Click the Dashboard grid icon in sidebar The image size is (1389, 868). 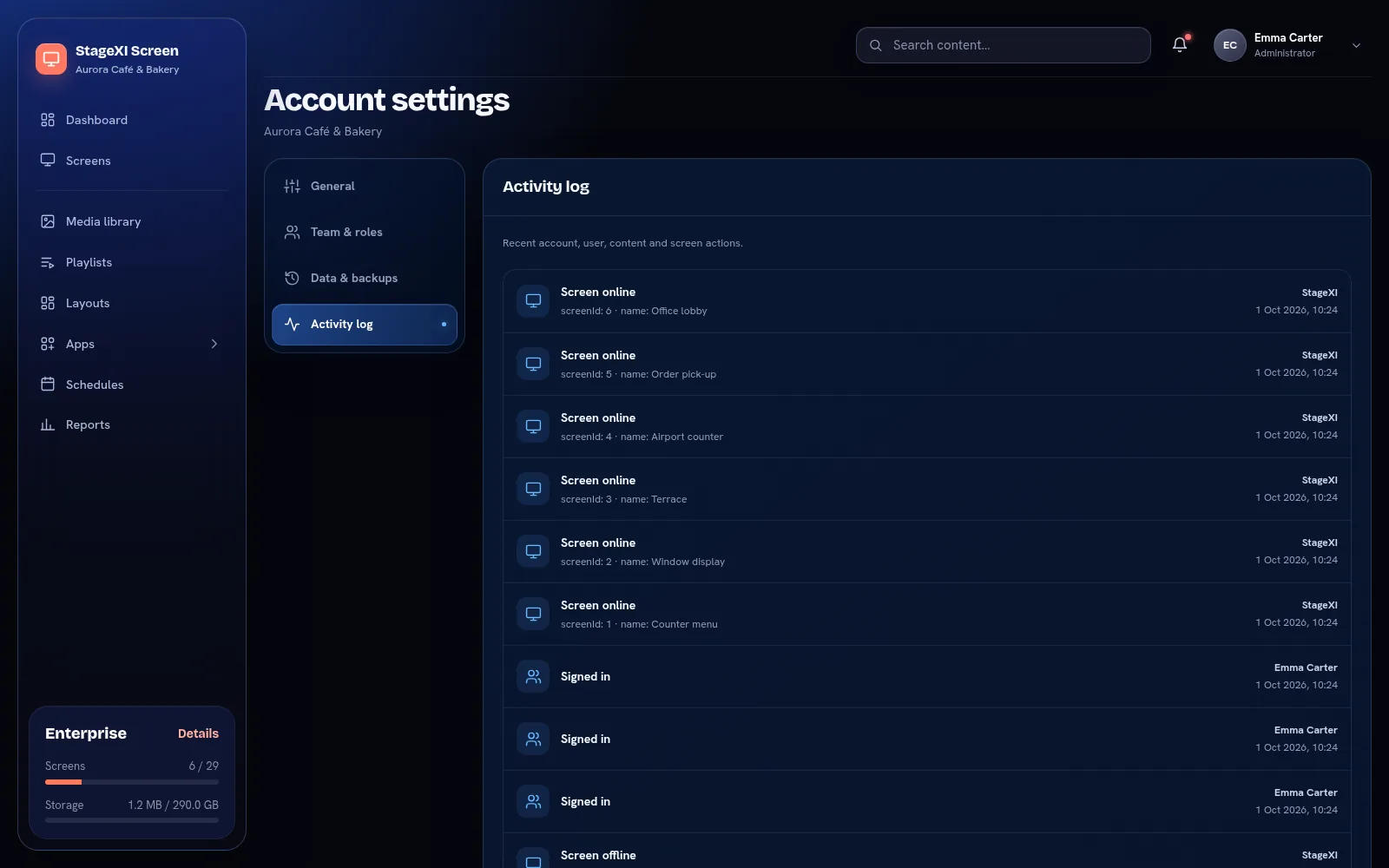[x=48, y=120]
